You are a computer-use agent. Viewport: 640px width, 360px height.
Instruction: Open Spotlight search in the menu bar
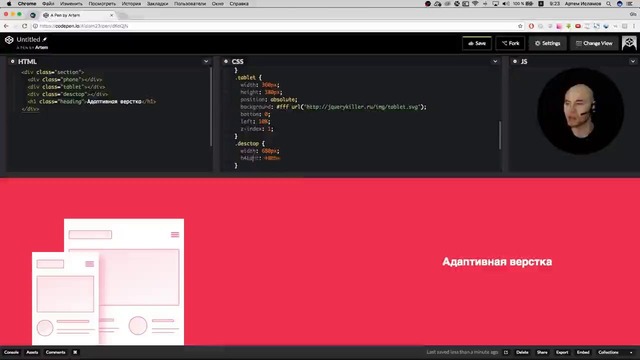coord(609,4)
